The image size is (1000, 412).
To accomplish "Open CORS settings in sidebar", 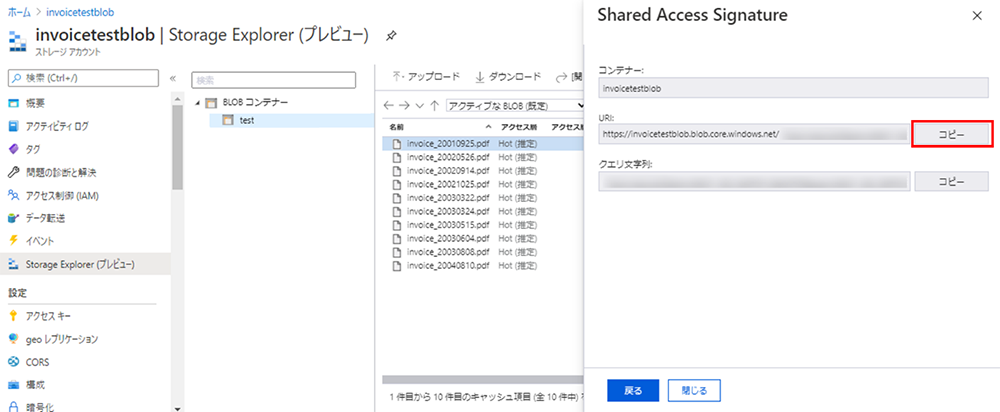I will click(x=38, y=362).
